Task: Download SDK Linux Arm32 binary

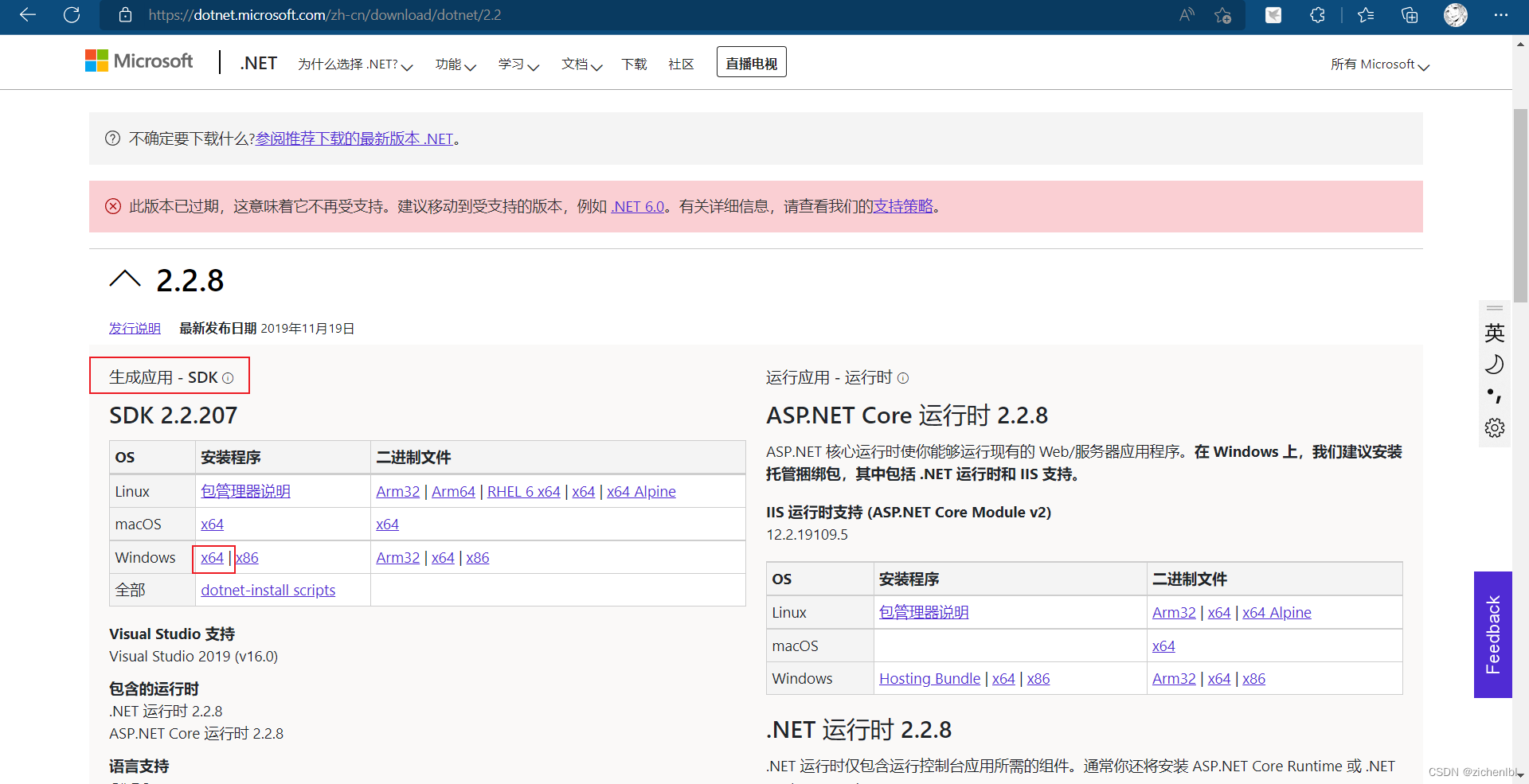Action: tap(397, 491)
